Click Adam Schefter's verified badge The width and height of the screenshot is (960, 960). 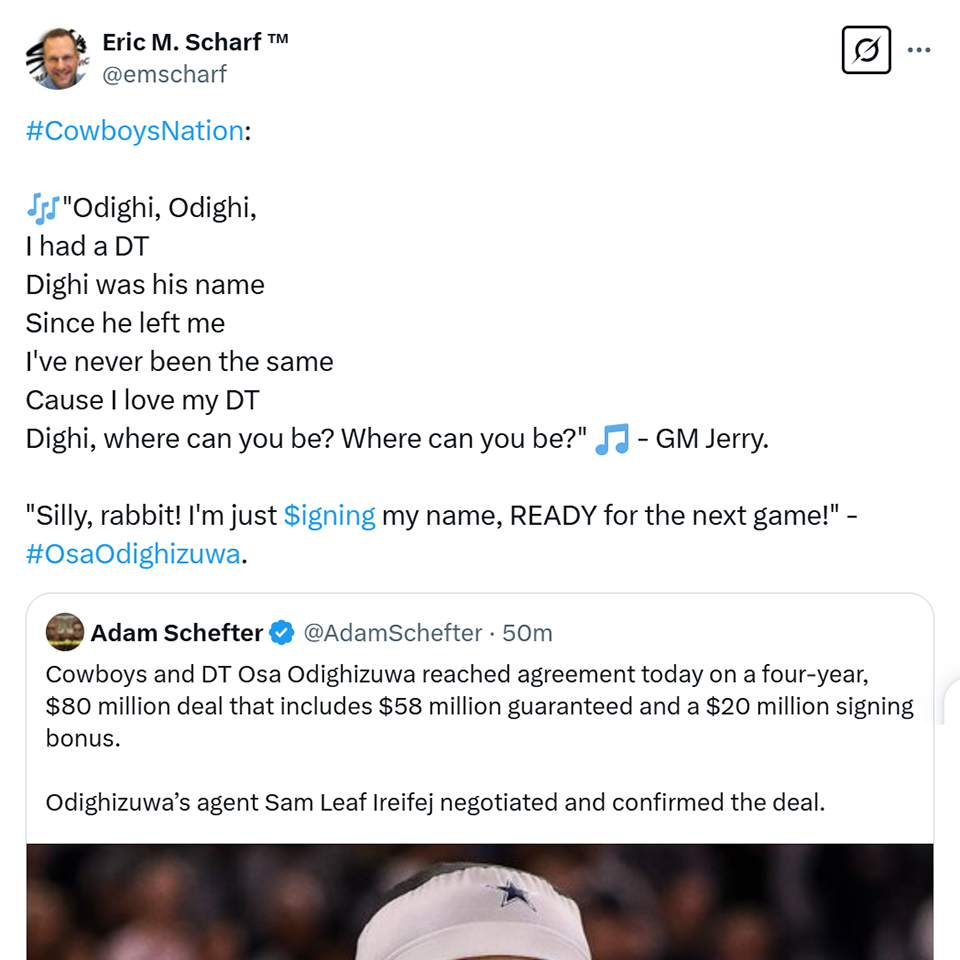click(x=282, y=632)
